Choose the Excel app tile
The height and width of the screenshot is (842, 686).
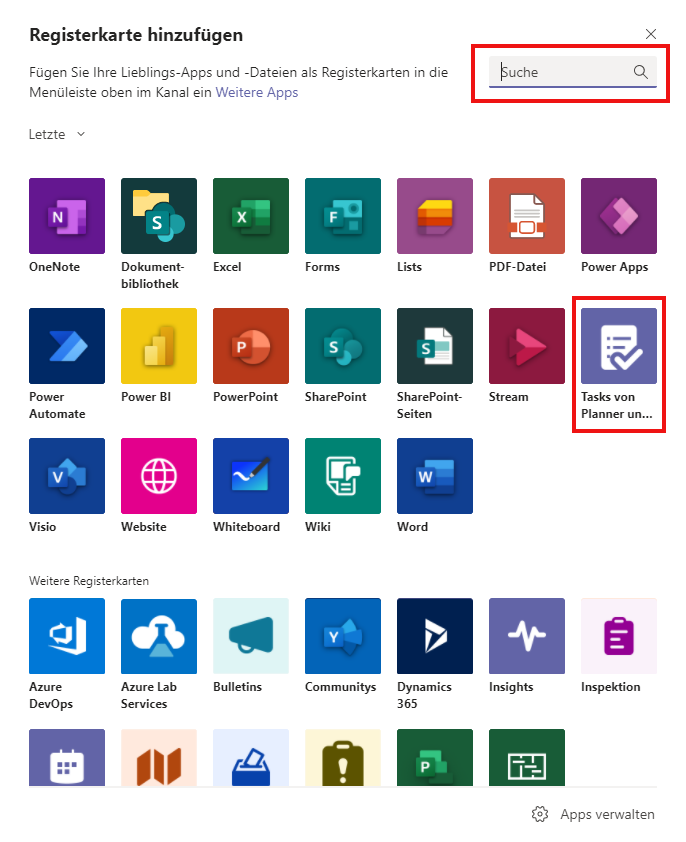point(251,216)
